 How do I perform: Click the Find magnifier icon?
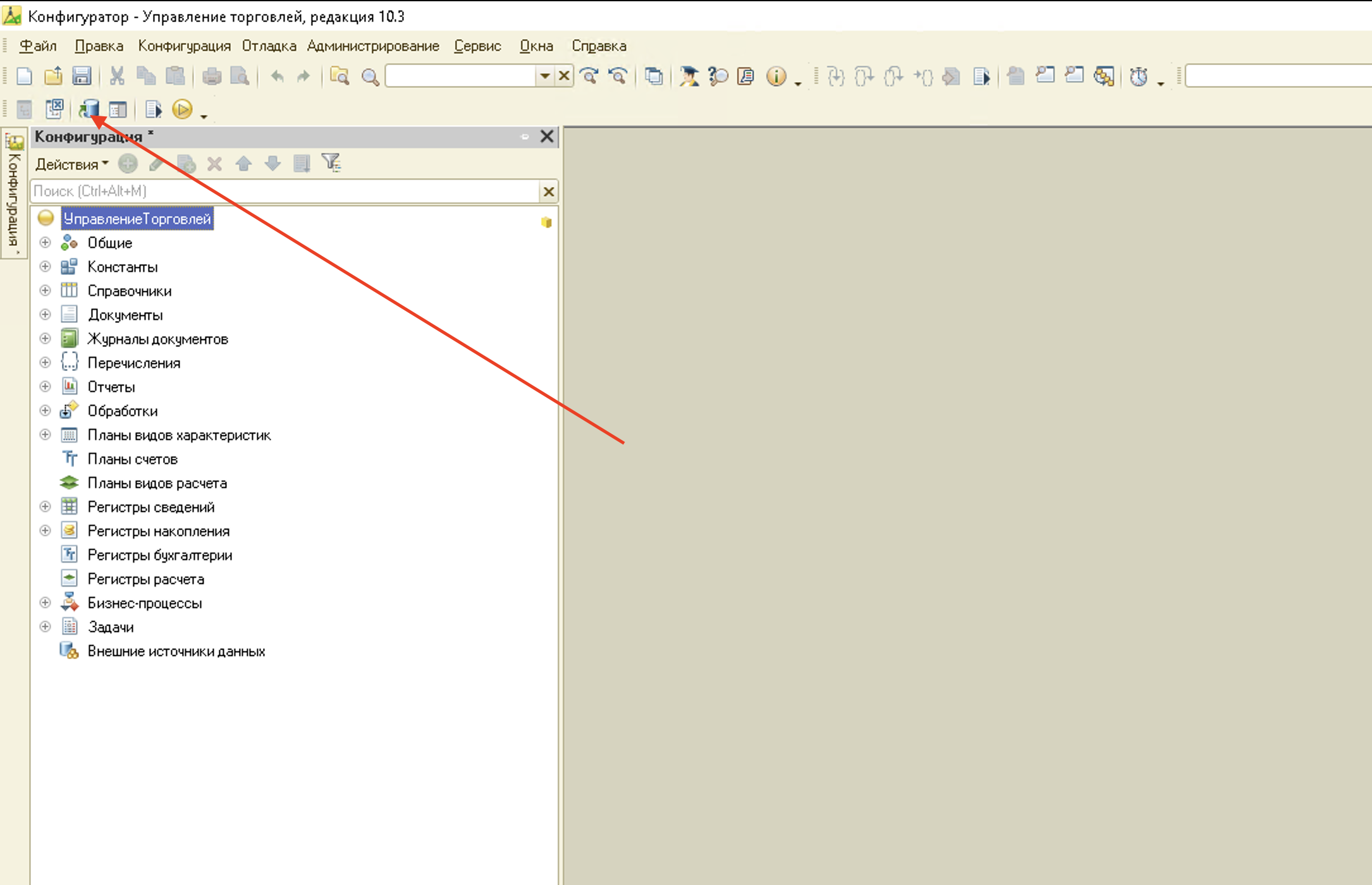point(370,77)
